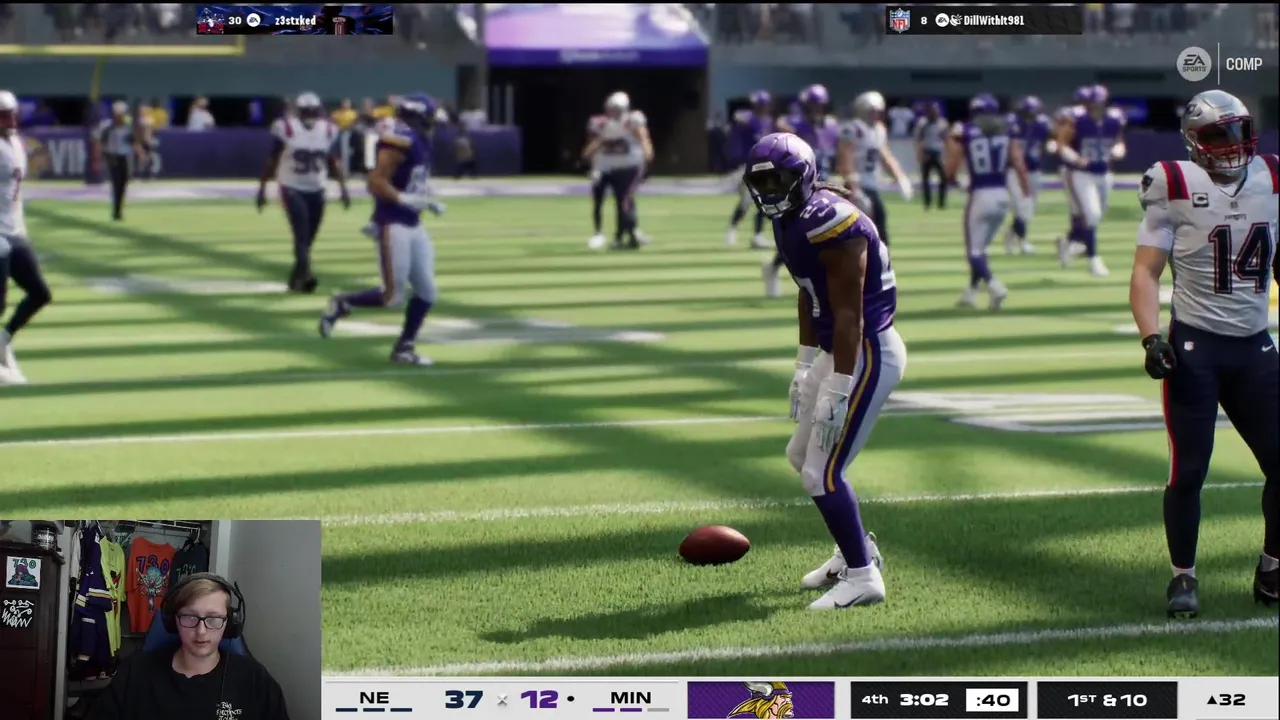Click the 'MIN' team abbreviation
This screenshot has height=720, width=1280.
[630, 698]
